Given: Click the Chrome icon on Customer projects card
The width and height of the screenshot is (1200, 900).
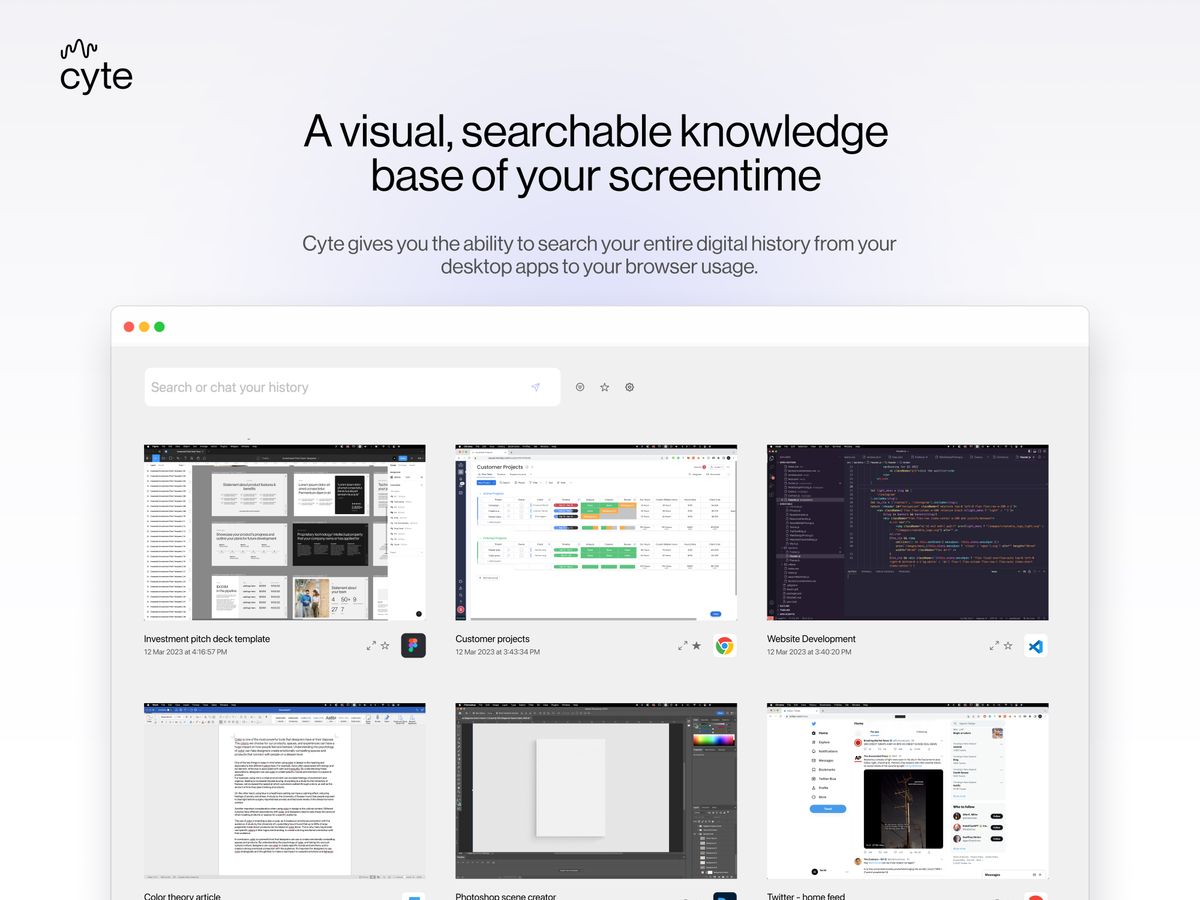Looking at the screenshot, I should click(x=723, y=645).
